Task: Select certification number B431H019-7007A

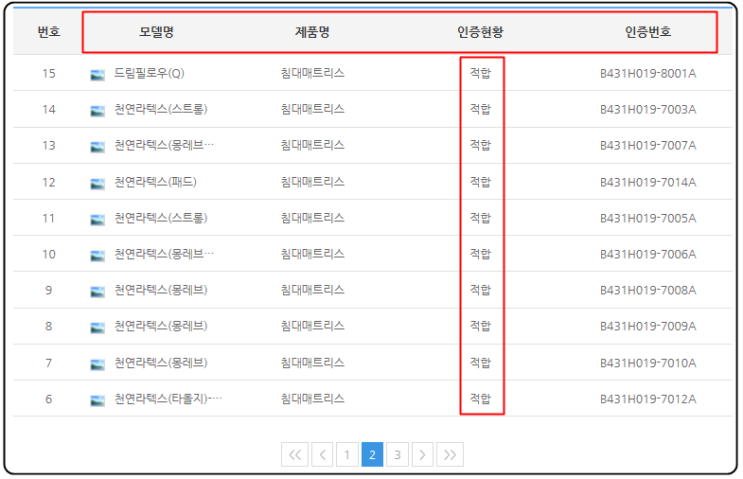Action: (648, 146)
